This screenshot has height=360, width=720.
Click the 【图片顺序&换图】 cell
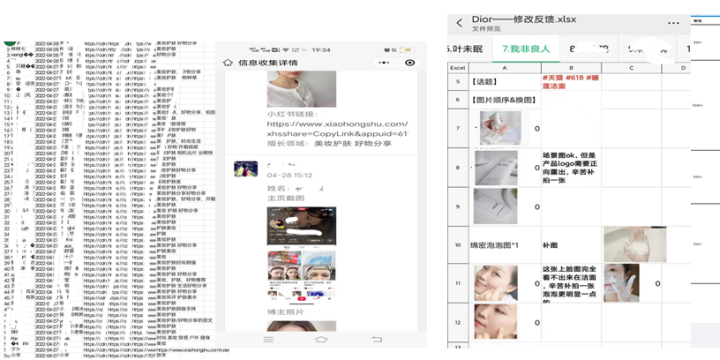505,100
